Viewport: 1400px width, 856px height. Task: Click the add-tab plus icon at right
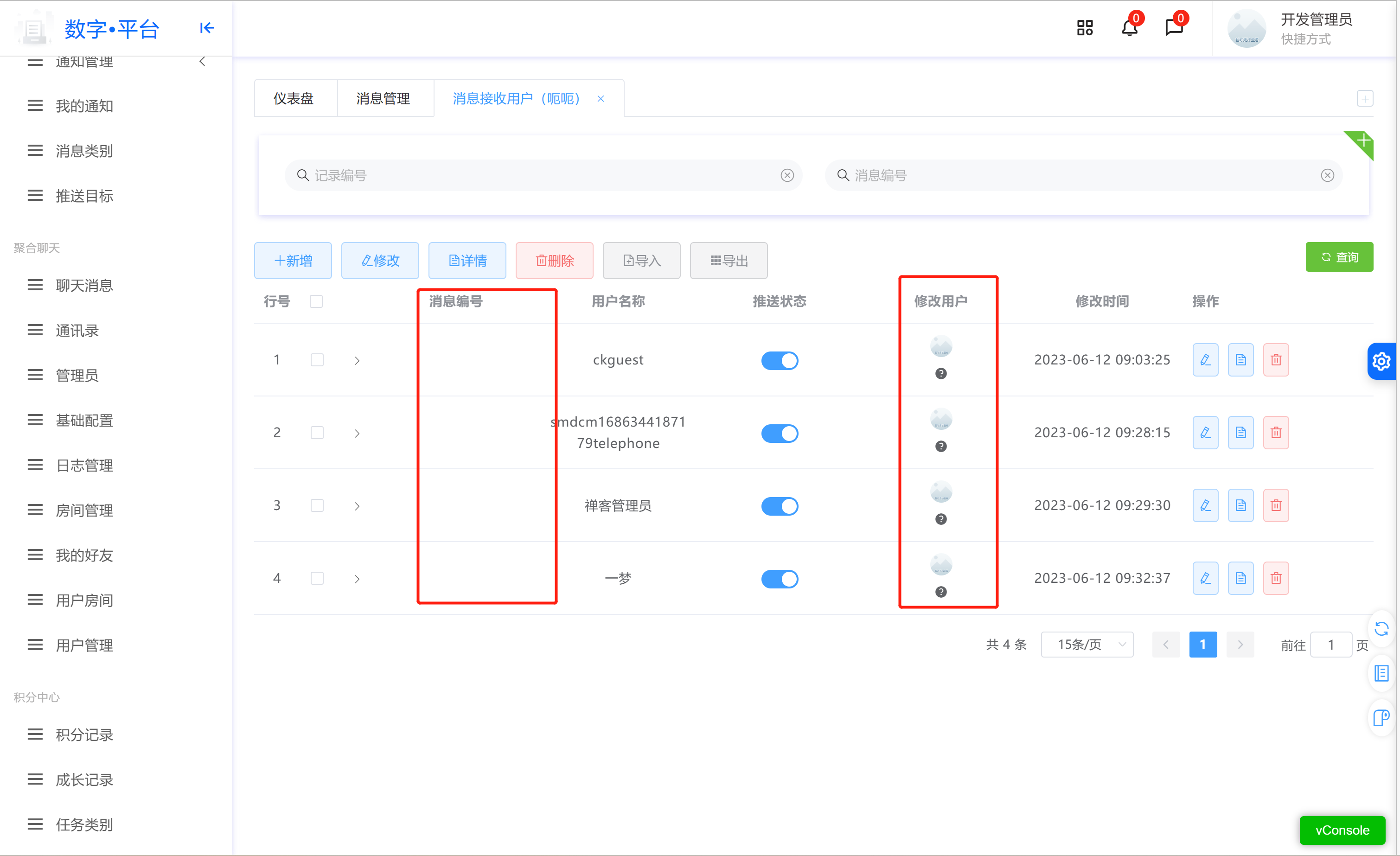[1364, 98]
